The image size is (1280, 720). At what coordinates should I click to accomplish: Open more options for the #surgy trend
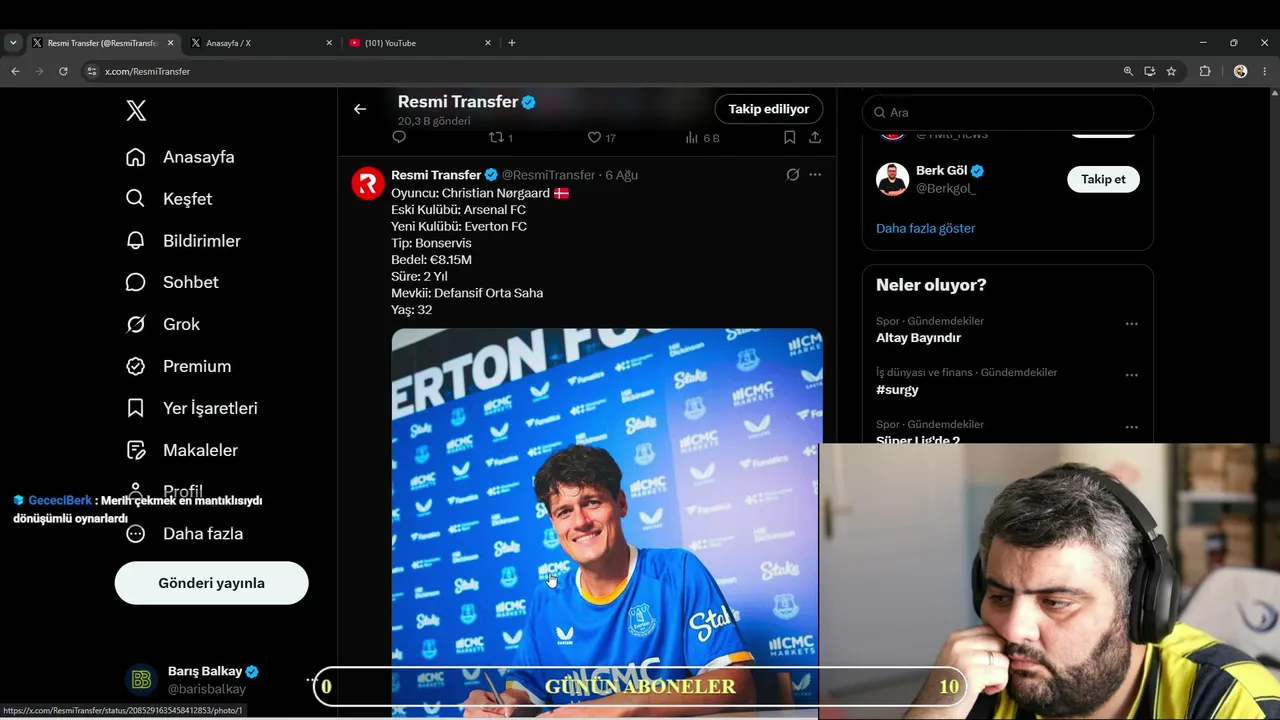click(x=1131, y=376)
